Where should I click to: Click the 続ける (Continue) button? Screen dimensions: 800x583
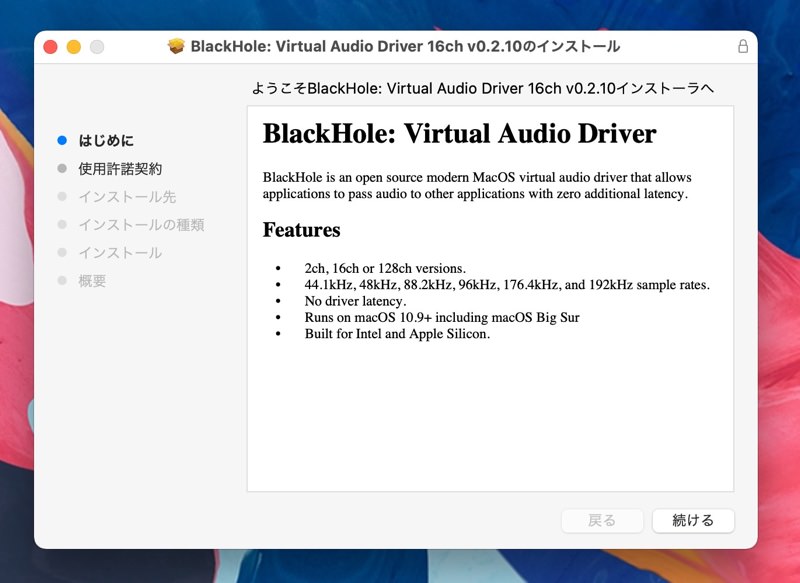[693, 521]
